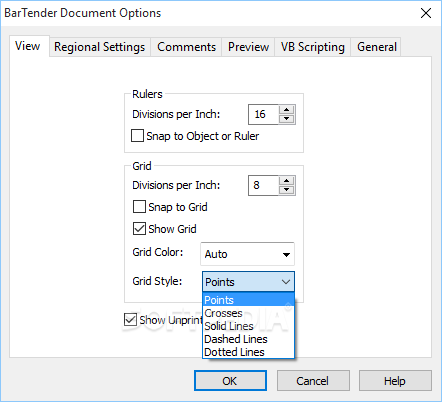
Task: Open Help for this dialog
Action: click(395, 381)
